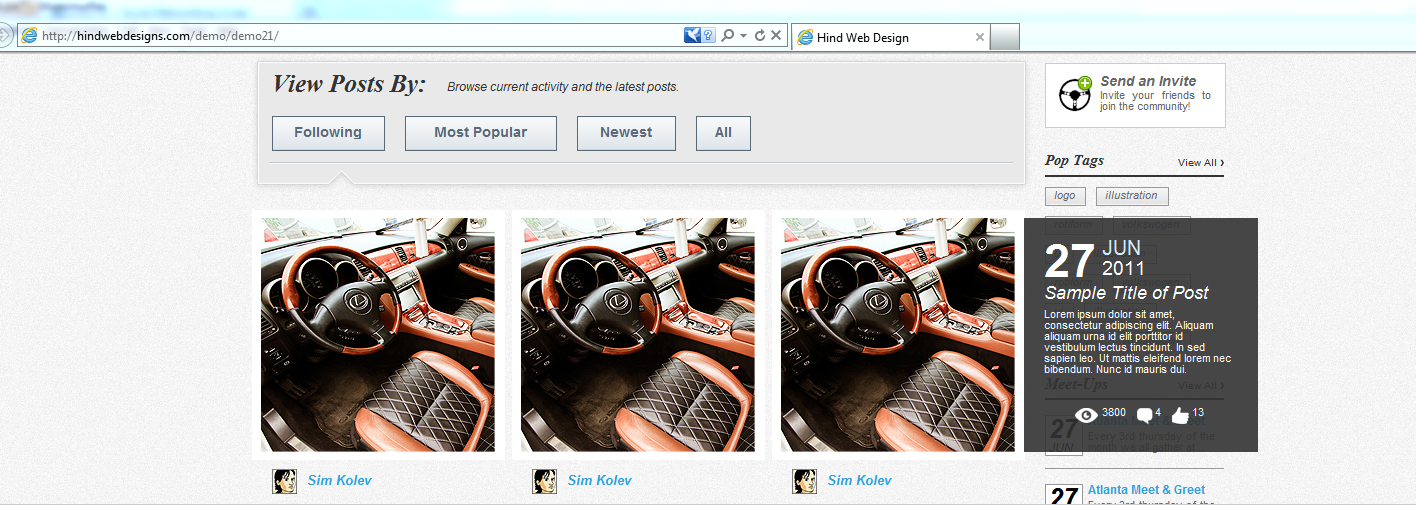Viewport: 1416px width, 505px height.
Task: Open the first car interior post thumbnail
Action: pos(378,335)
